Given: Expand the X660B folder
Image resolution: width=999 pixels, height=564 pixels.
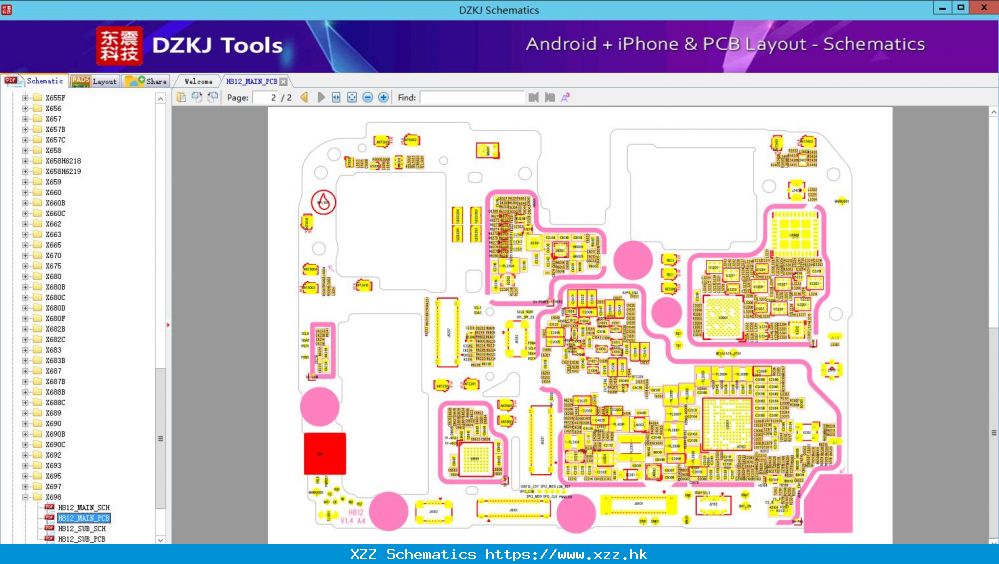Looking at the screenshot, I should coord(25,203).
